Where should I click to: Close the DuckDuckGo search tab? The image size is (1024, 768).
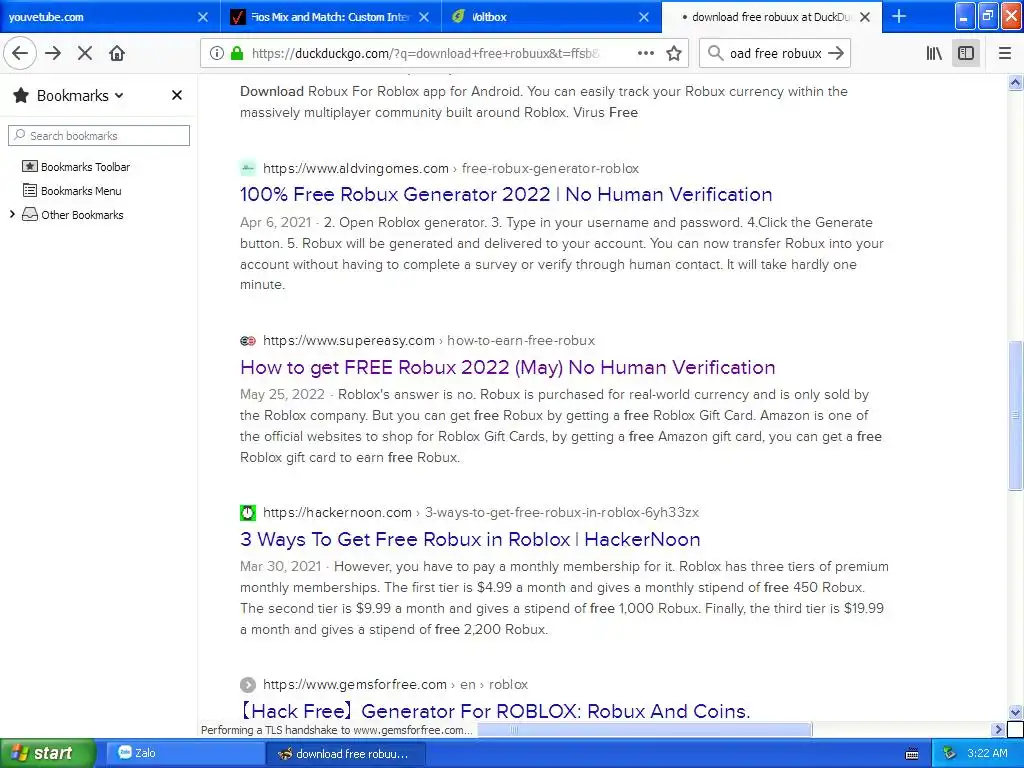(865, 17)
